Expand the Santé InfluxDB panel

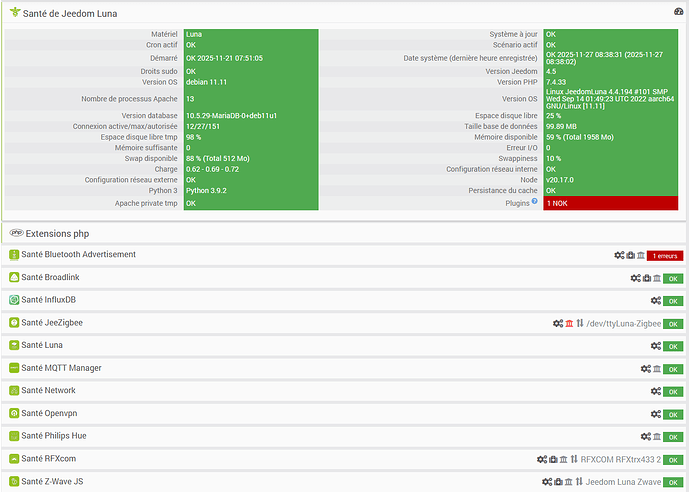48,300
